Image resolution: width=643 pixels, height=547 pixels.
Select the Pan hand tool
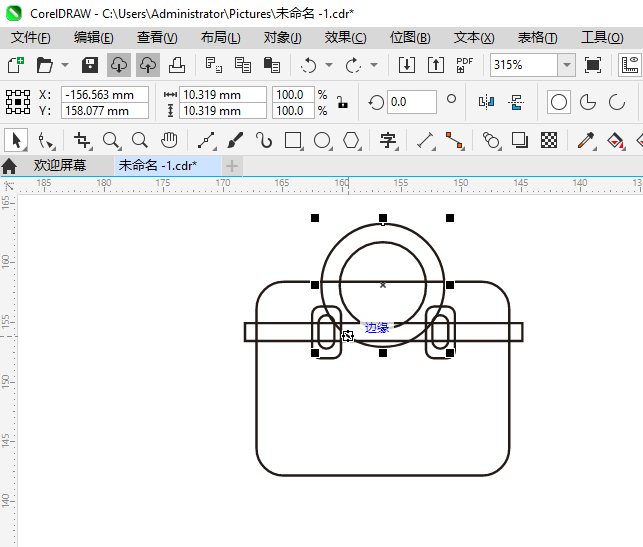pos(169,140)
